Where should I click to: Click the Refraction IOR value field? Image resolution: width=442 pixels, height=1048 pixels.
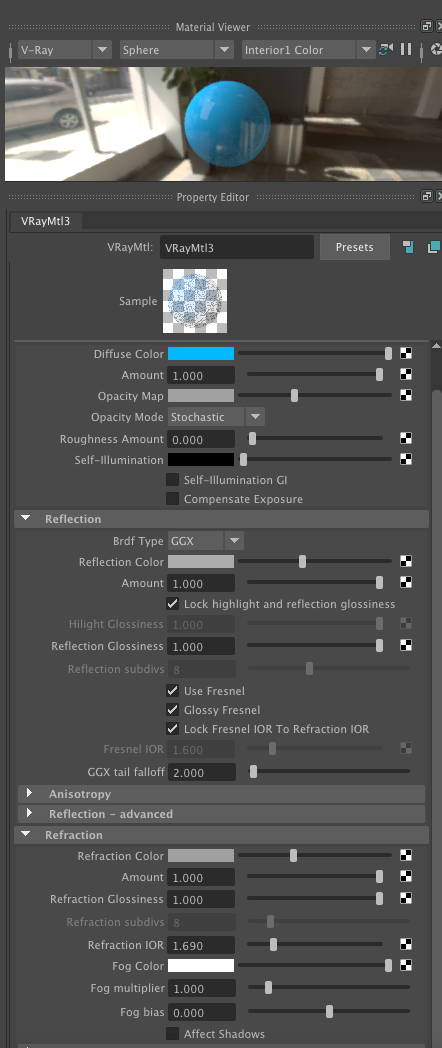(x=201, y=945)
